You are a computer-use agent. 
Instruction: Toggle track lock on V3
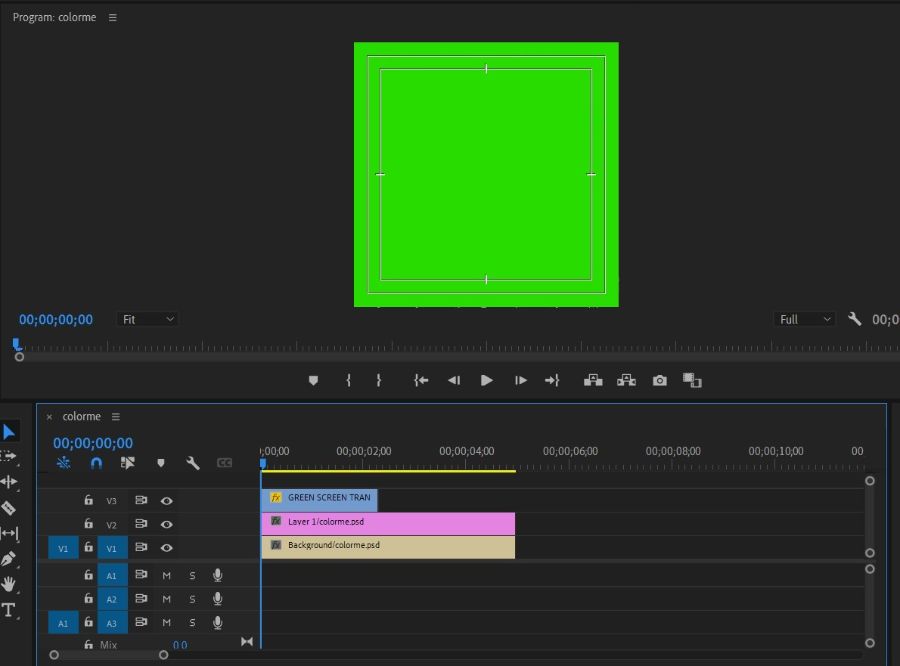tap(88, 500)
